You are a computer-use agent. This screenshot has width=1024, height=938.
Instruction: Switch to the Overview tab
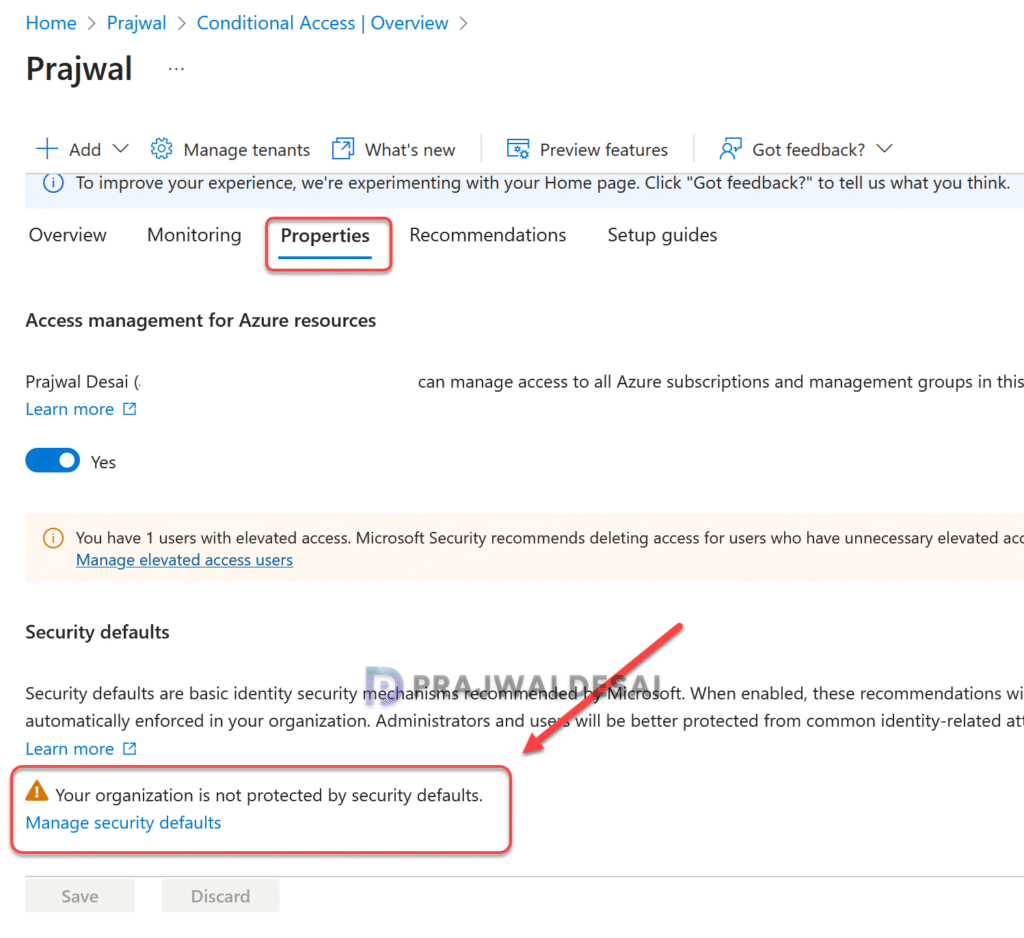67,234
